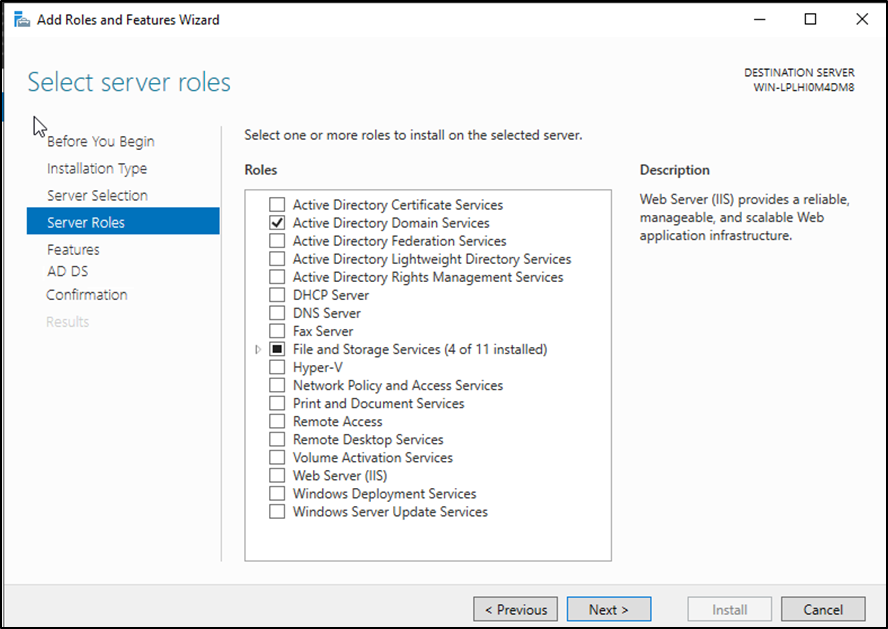This screenshot has height=629, width=888.
Task: Go to Before You Begin step
Action: [x=100, y=142]
